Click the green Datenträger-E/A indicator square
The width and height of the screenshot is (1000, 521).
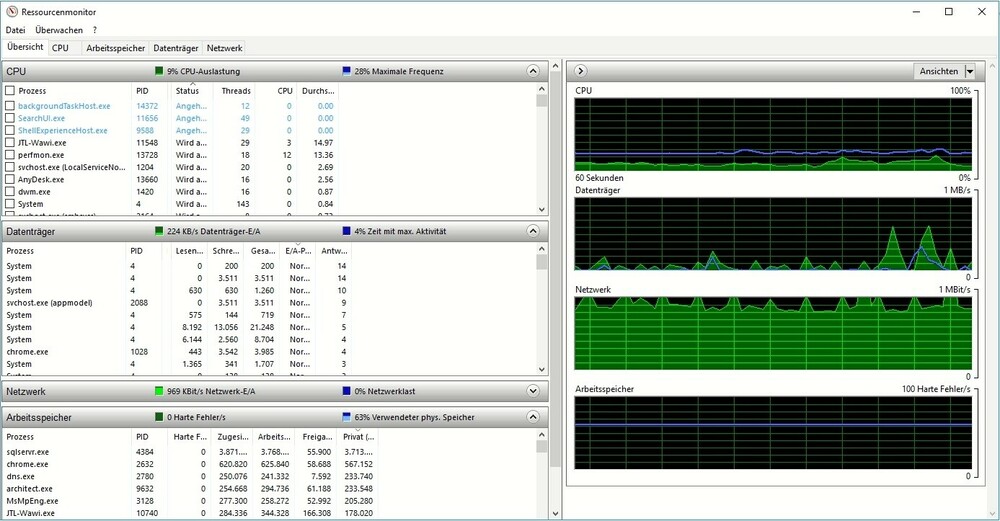tap(159, 231)
